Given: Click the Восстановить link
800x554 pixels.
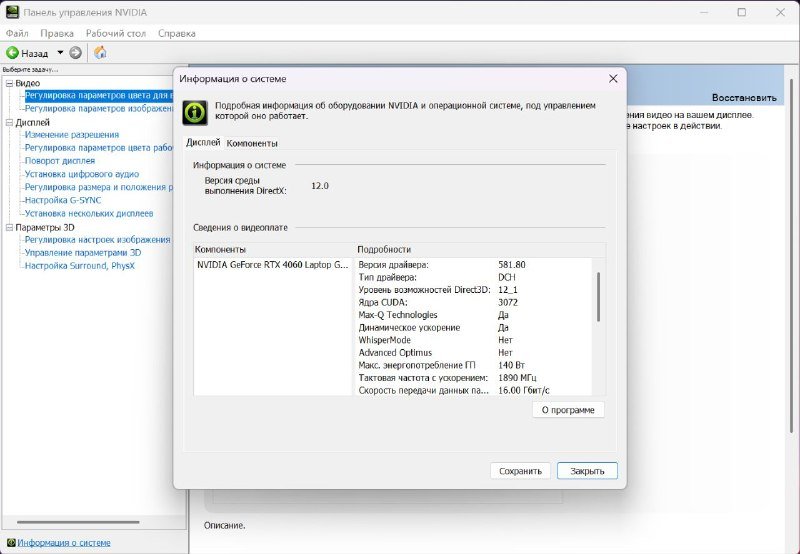Looking at the screenshot, I should pyautogui.click(x=744, y=97).
